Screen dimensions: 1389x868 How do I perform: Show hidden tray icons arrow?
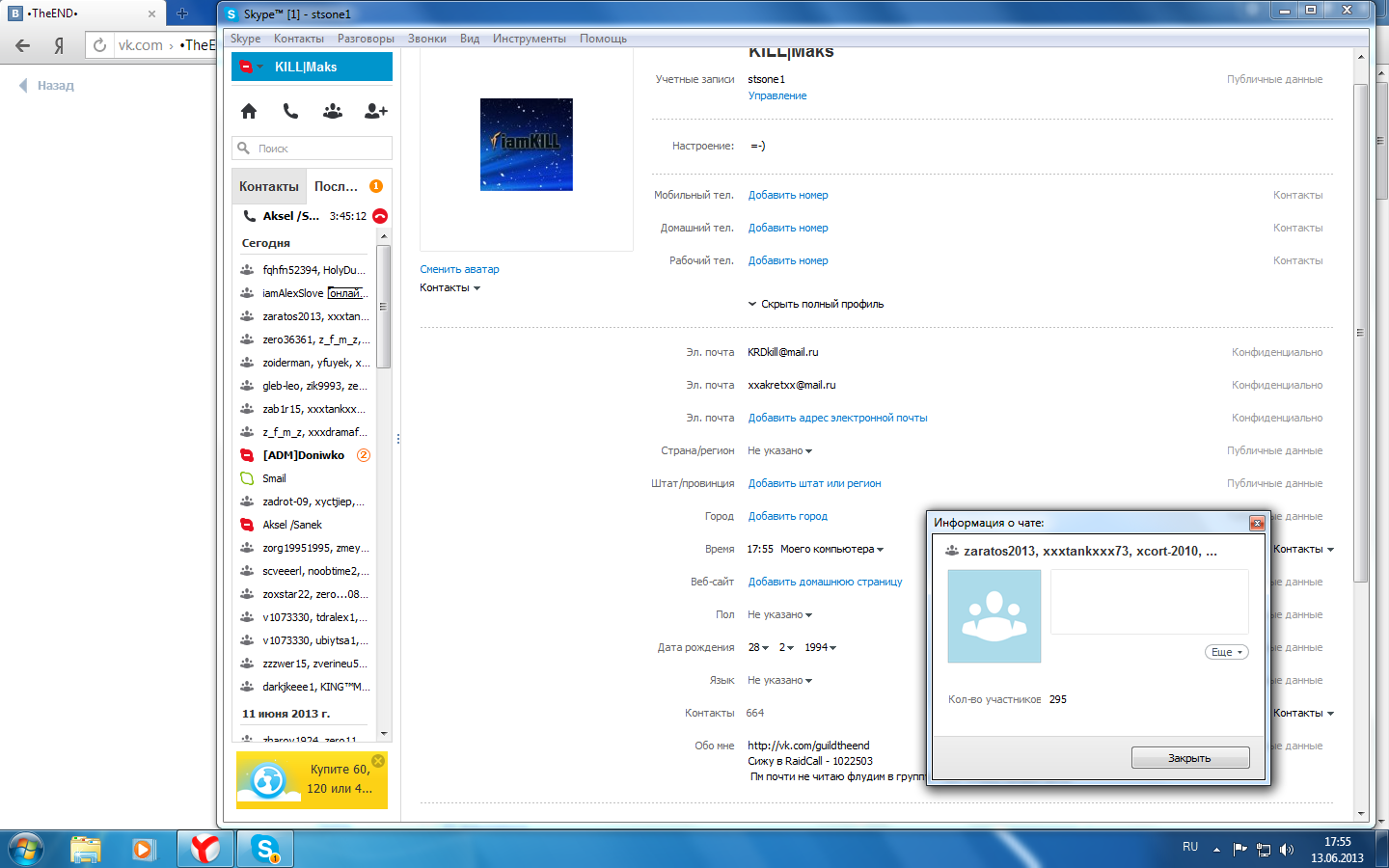coord(1216,850)
